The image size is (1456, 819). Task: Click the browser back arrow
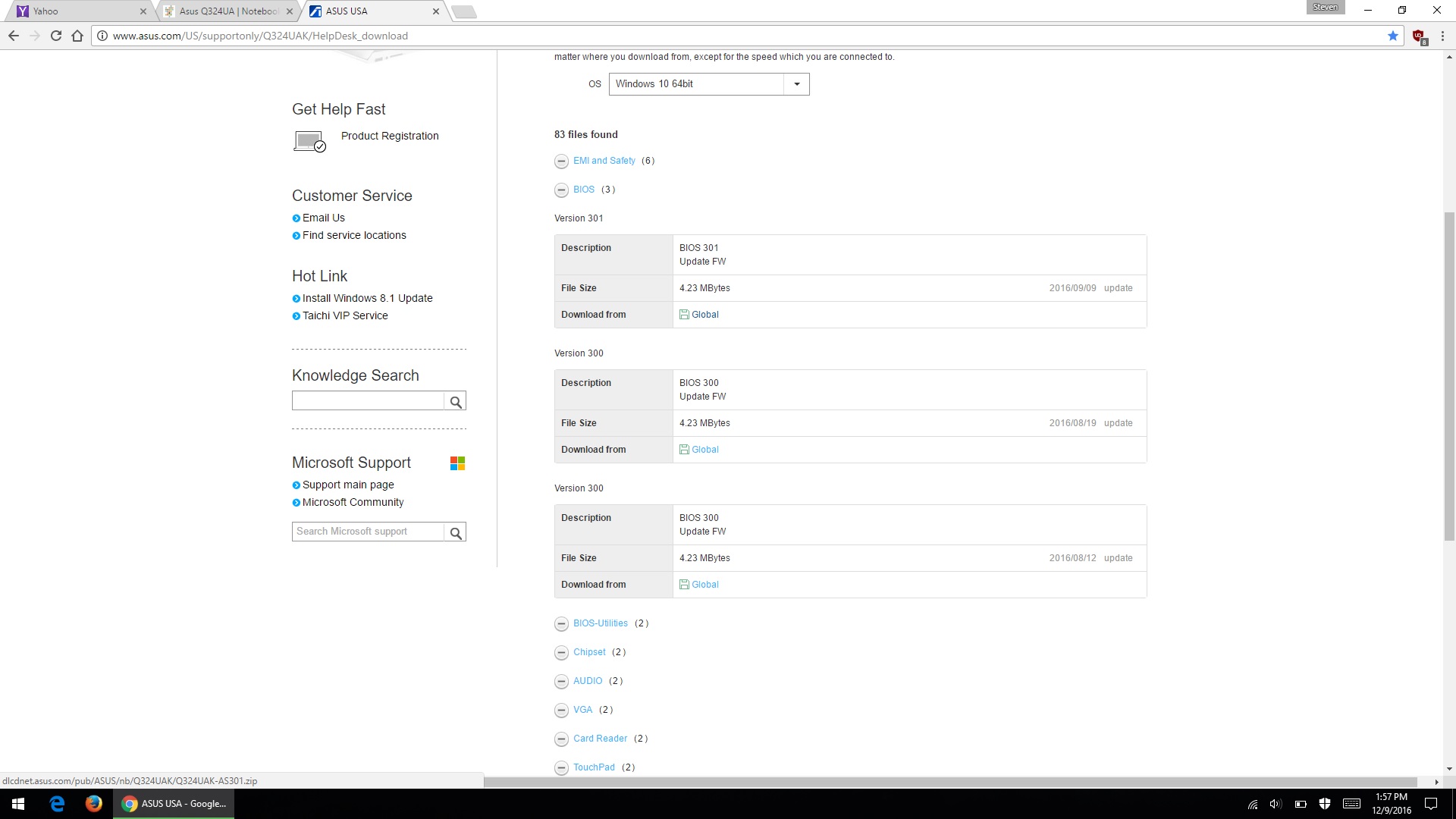pos(14,36)
